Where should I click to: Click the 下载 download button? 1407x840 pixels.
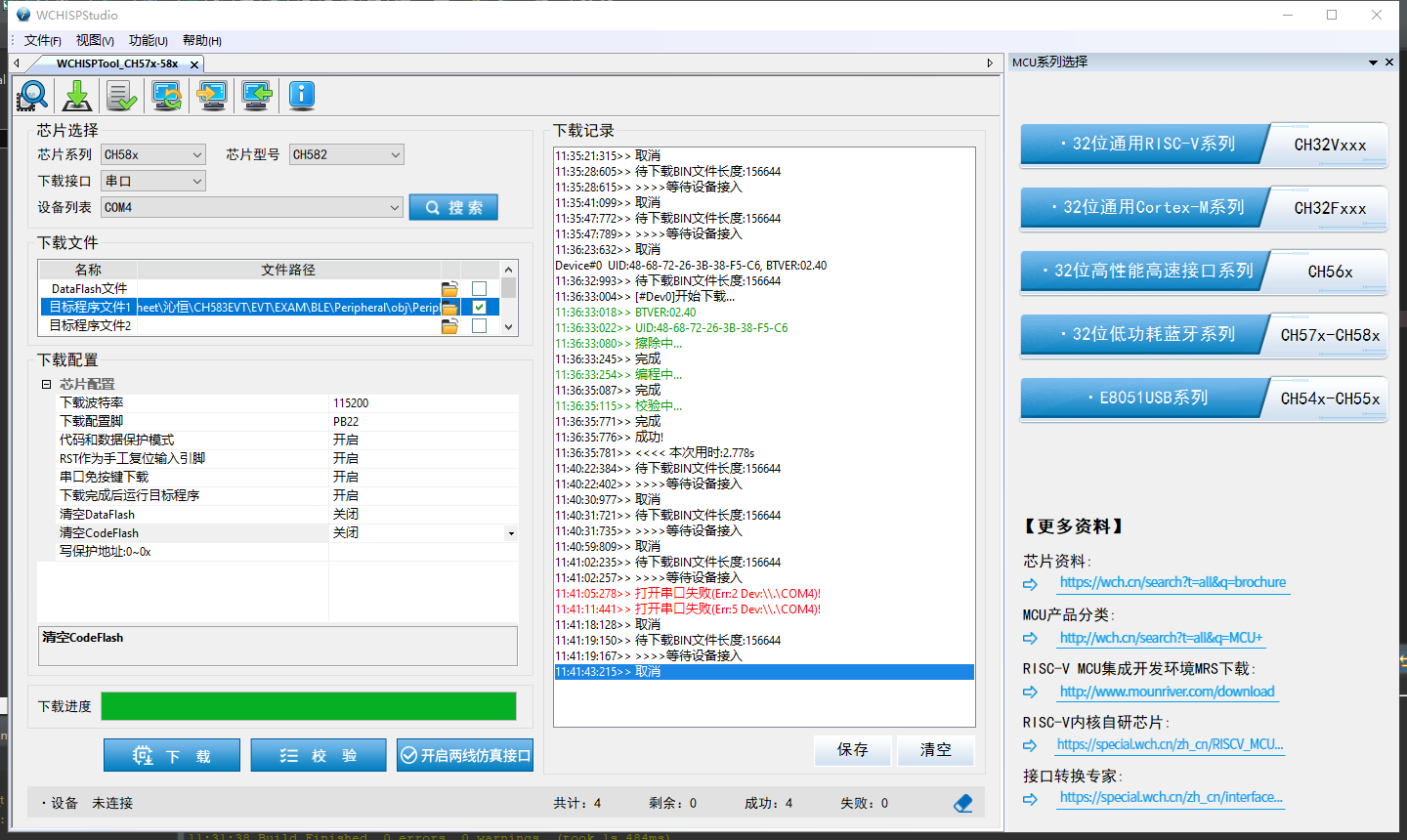tap(172, 755)
